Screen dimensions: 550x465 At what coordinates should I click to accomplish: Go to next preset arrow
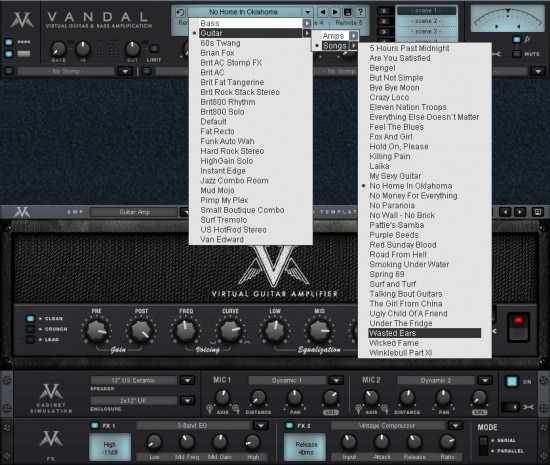coord(335,12)
